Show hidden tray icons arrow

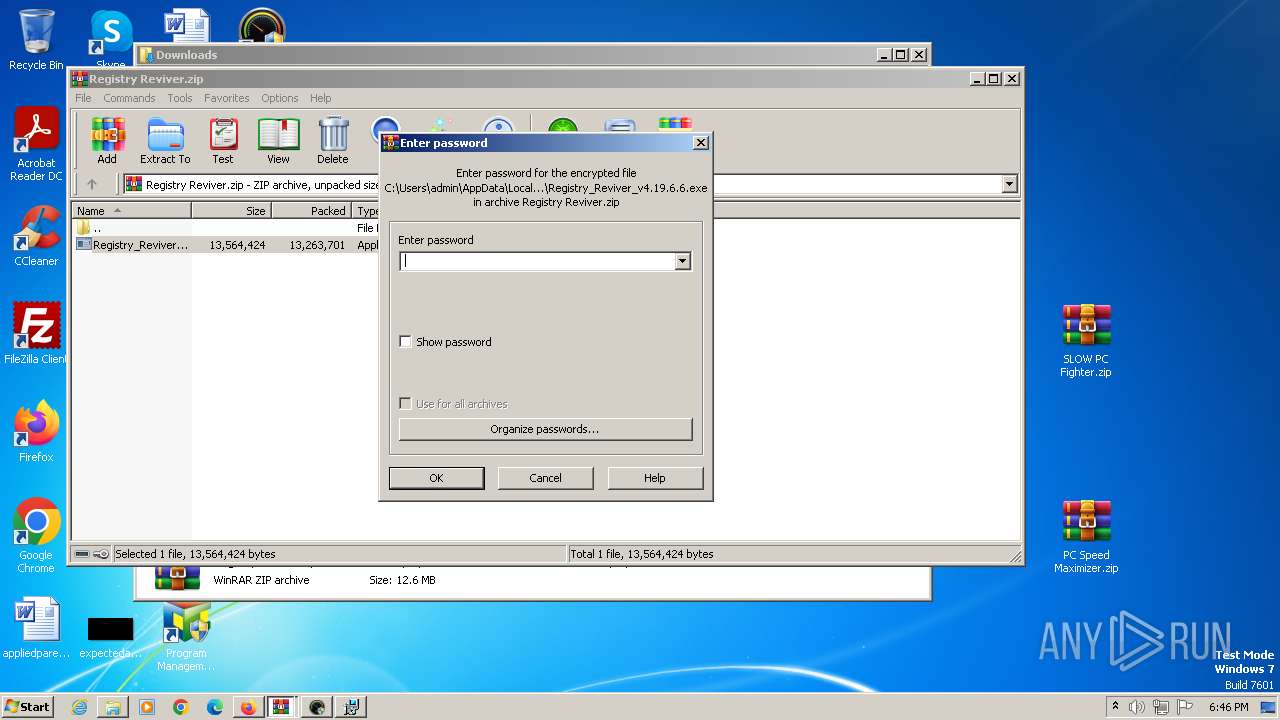(x=1115, y=707)
